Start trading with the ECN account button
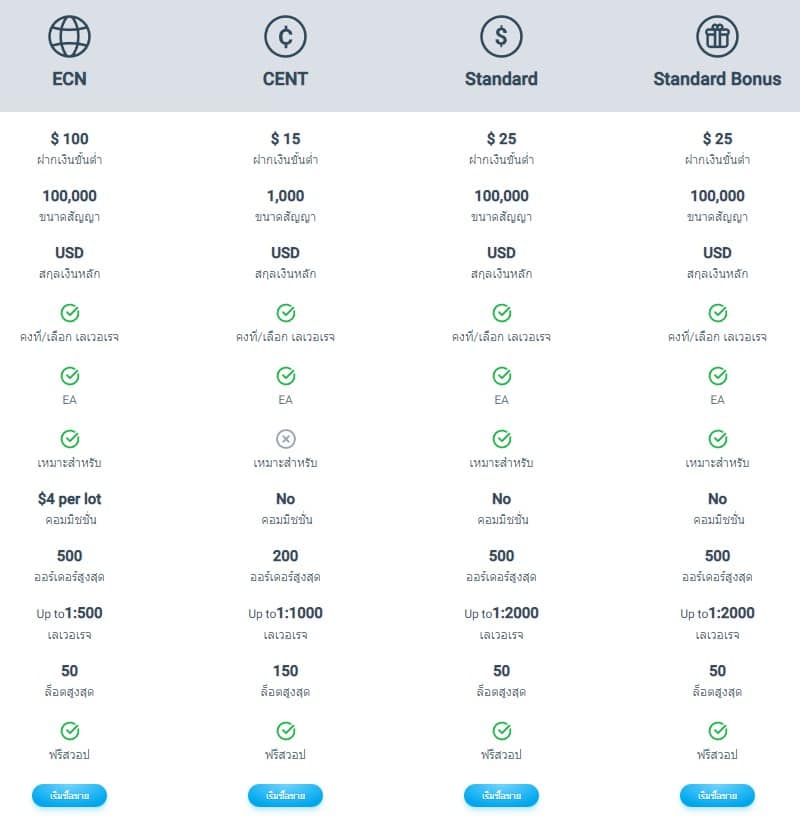800x830 pixels. pyautogui.click(x=69, y=796)
